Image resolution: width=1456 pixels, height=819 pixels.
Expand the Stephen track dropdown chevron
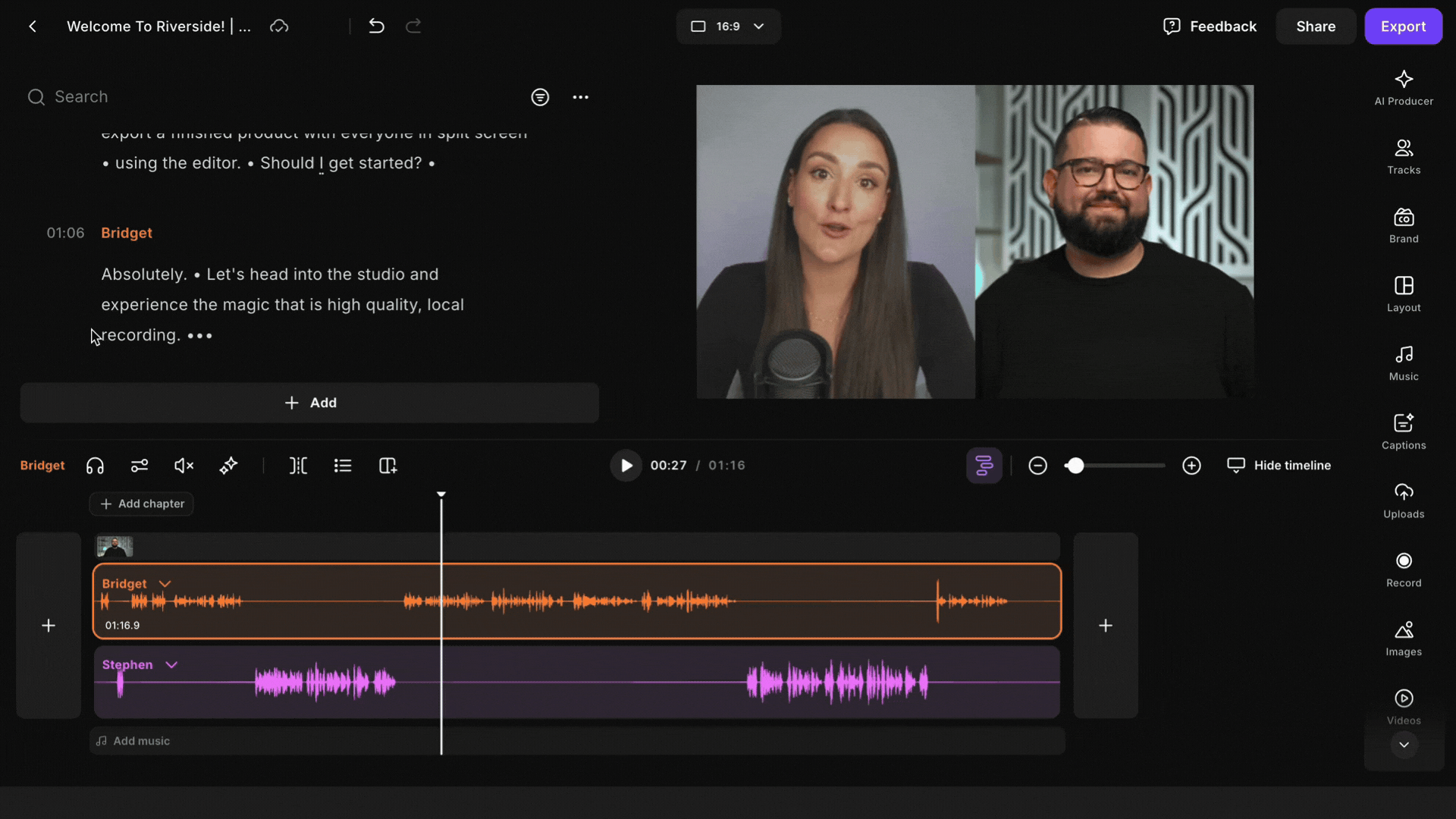[x=171, y=665]
